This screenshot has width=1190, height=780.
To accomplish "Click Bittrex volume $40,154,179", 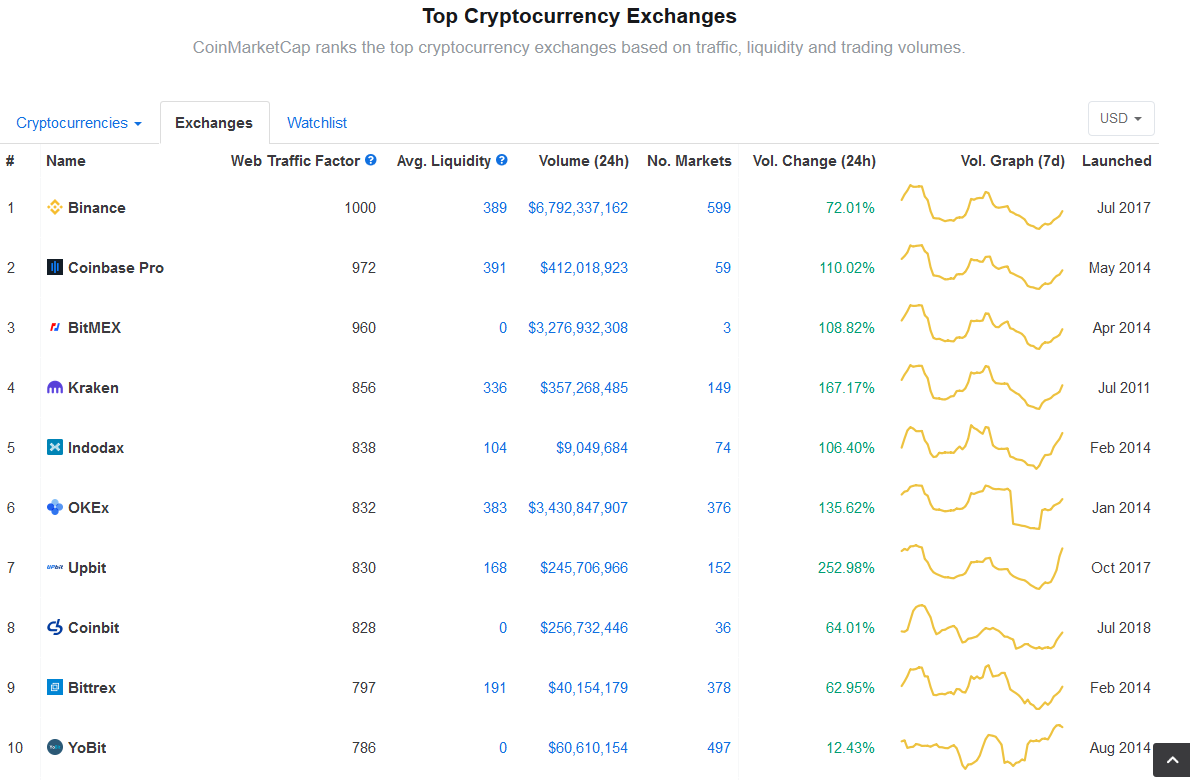I will 588,687.
